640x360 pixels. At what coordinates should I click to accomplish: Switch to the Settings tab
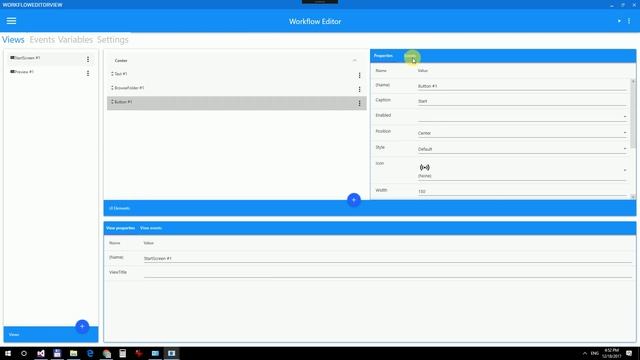point(112,40)
